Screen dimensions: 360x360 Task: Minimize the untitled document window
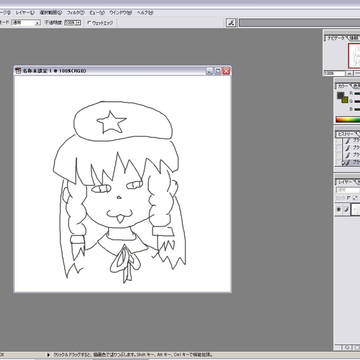coord(209,71)
